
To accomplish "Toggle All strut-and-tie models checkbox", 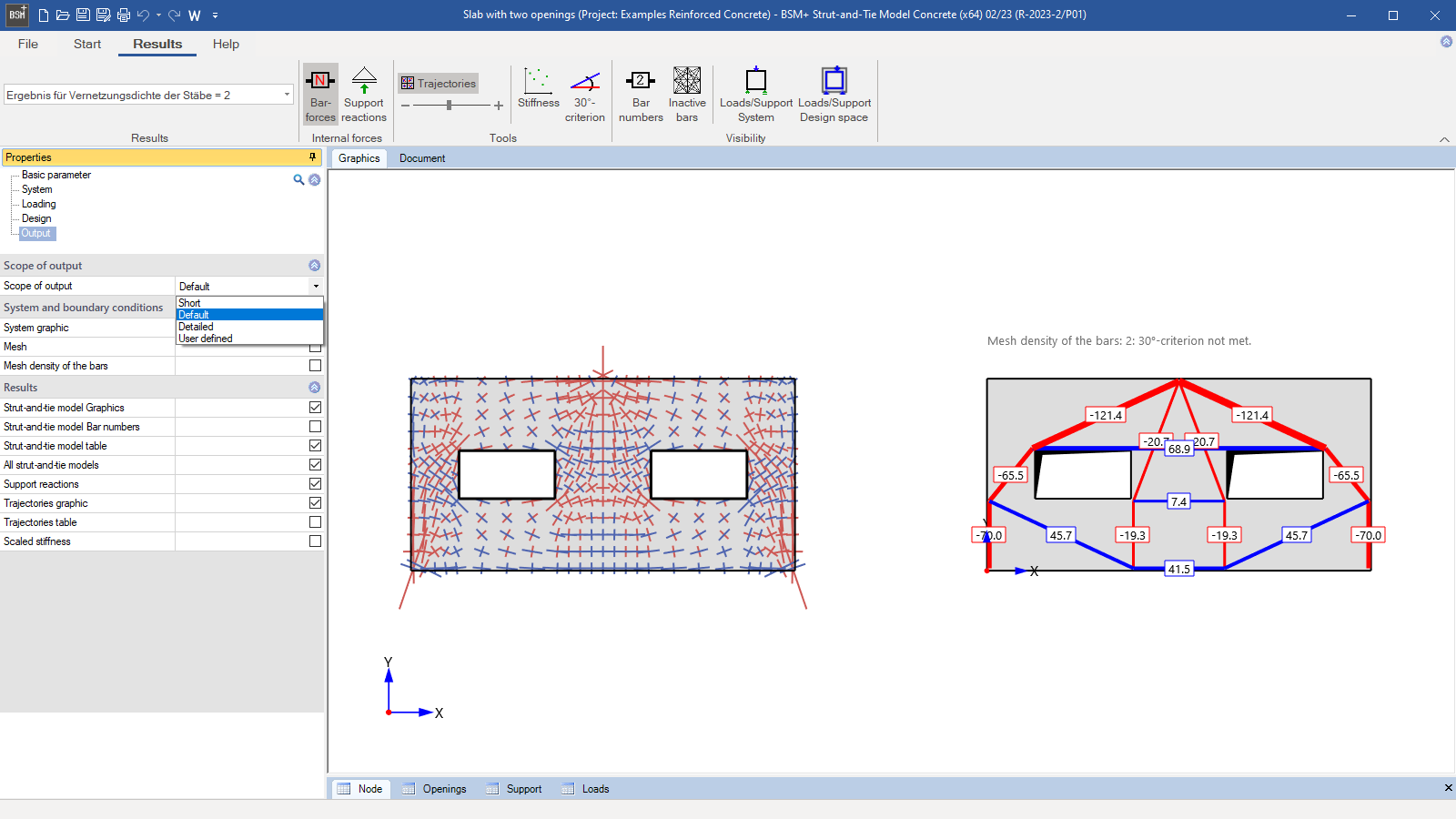I will pos(315,465).
